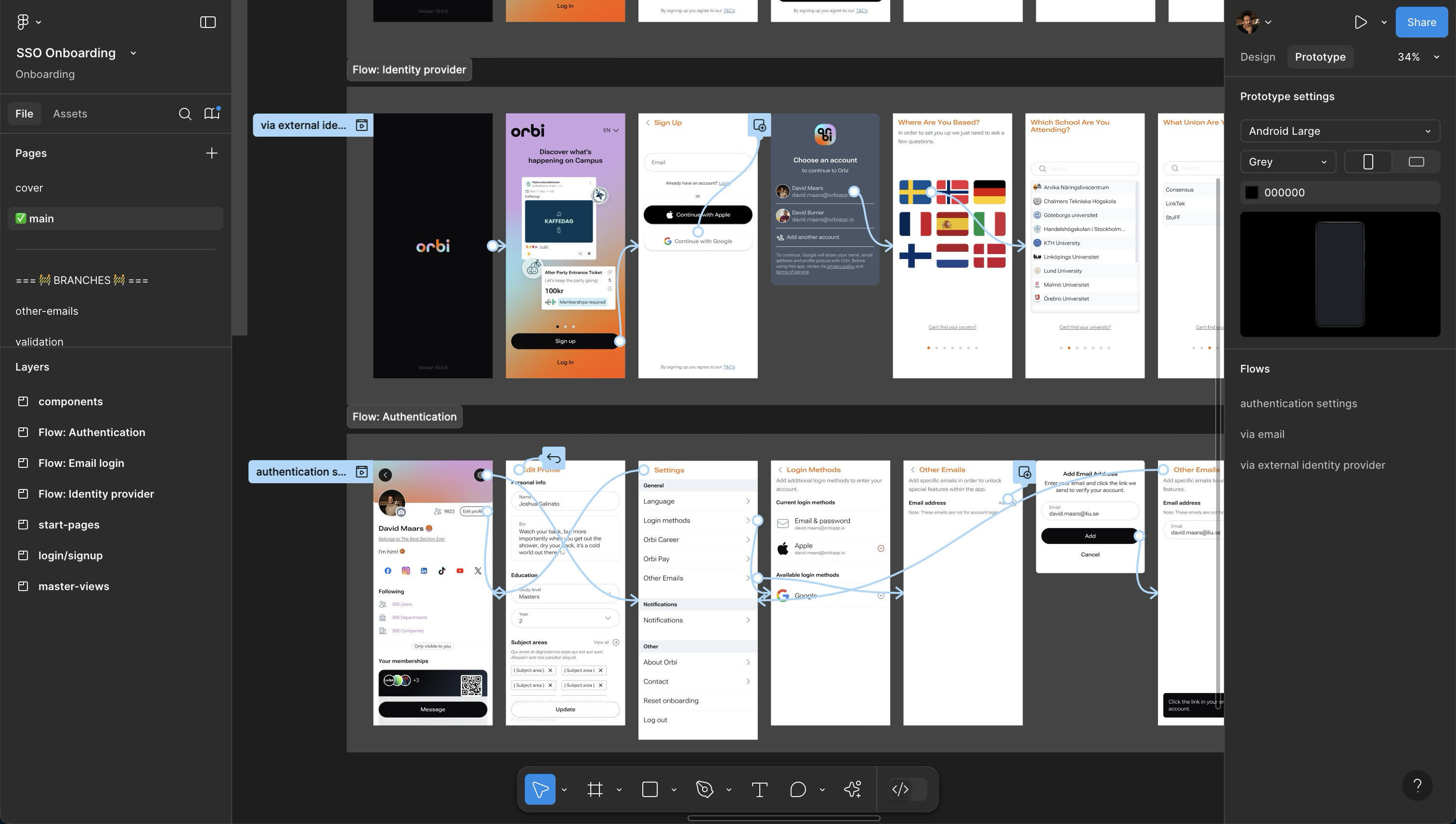Open the help question mark button

[x=1417, y=785]
